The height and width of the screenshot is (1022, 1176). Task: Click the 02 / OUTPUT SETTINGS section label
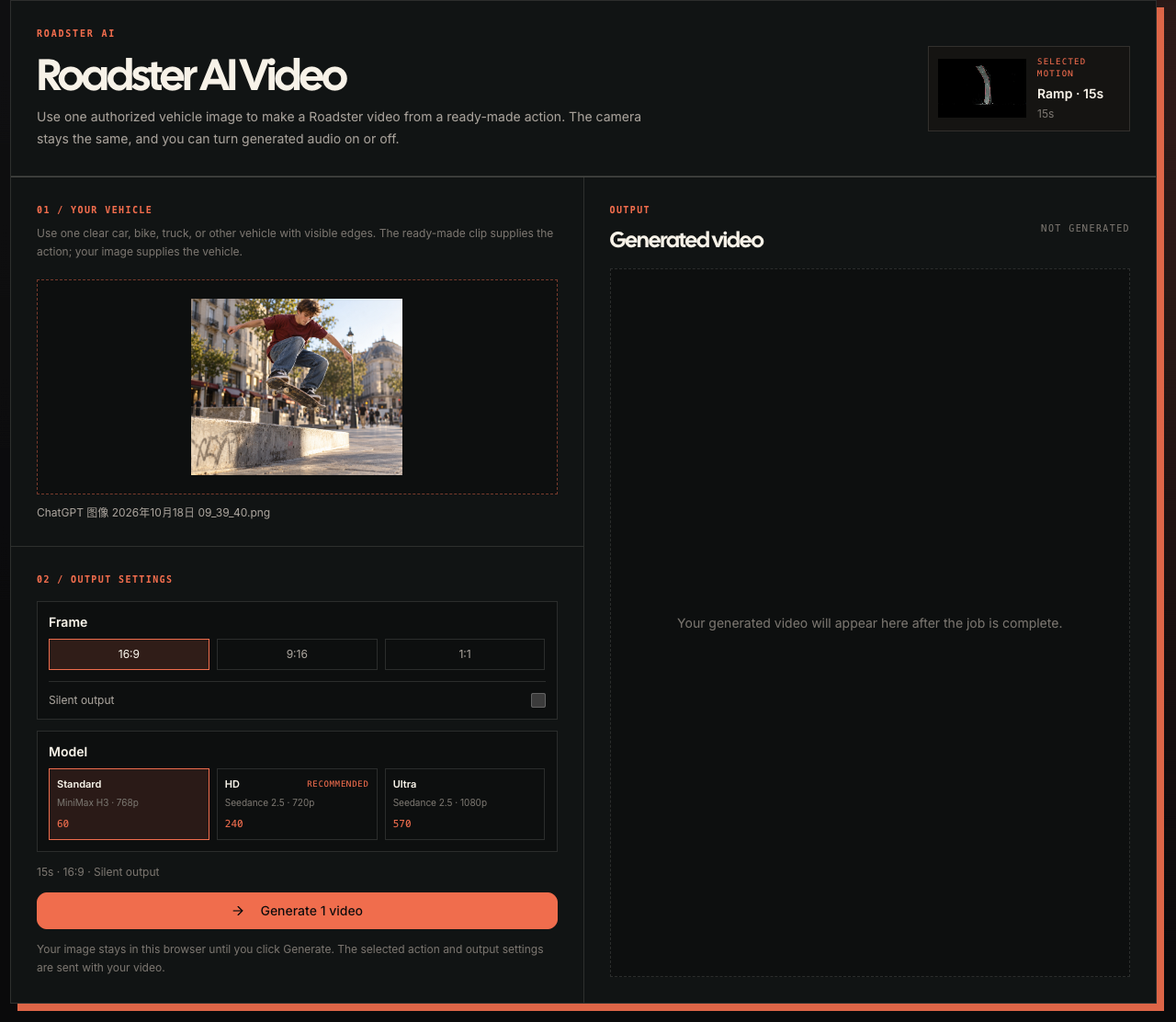(x=105, y=579)
